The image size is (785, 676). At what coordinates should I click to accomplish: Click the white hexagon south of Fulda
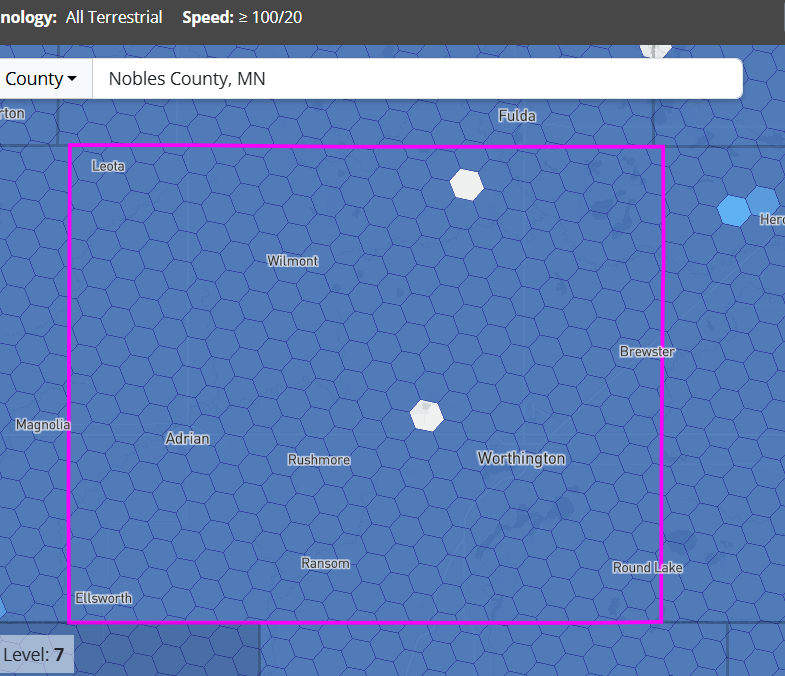click(x=466, y=184)
